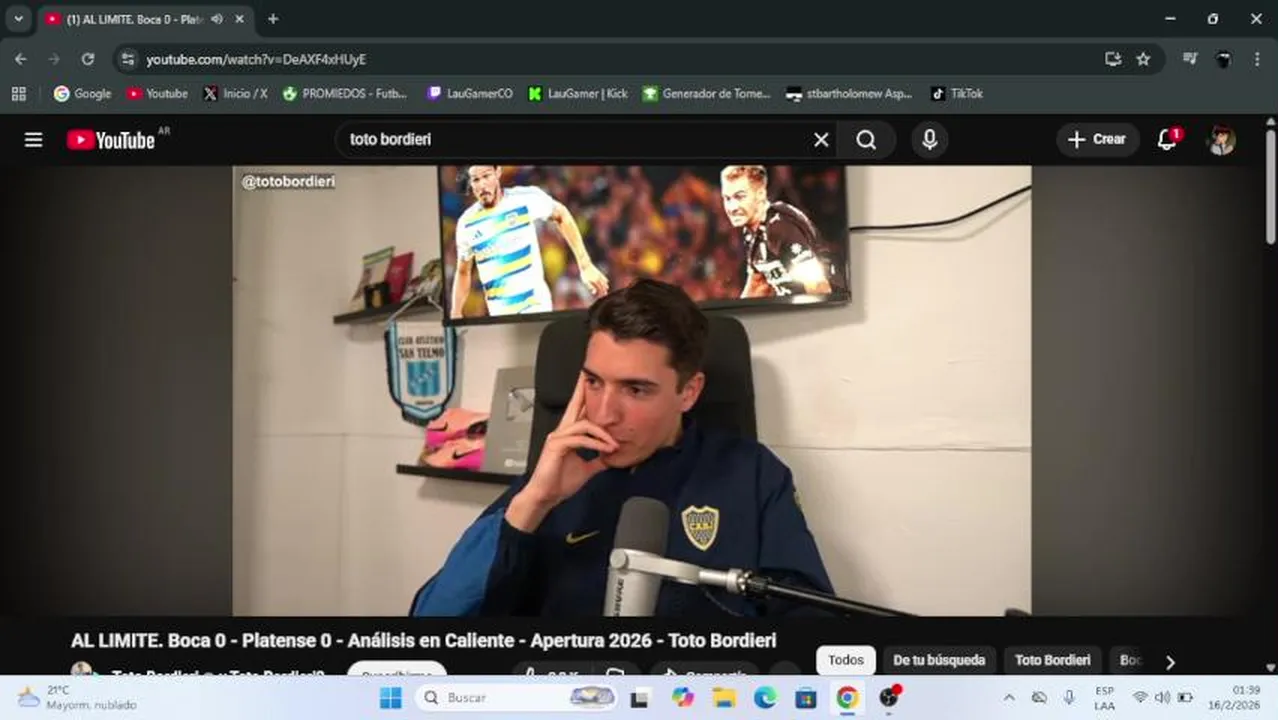
Task: Open YouTube notifications bell
Action: click(x=1167, y=140)
